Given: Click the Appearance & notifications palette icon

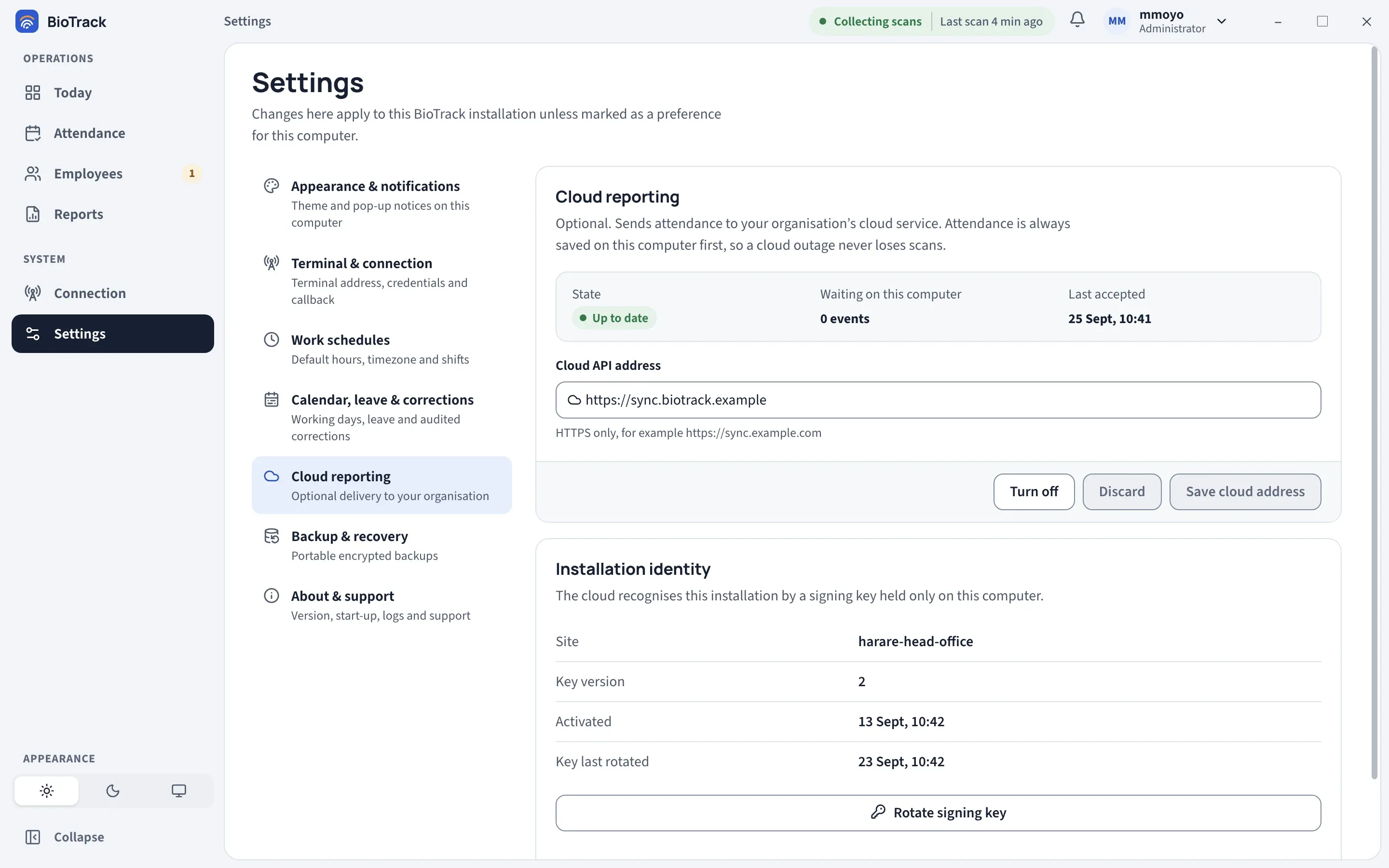Looking at the screenshot, I should pos(272,186).
